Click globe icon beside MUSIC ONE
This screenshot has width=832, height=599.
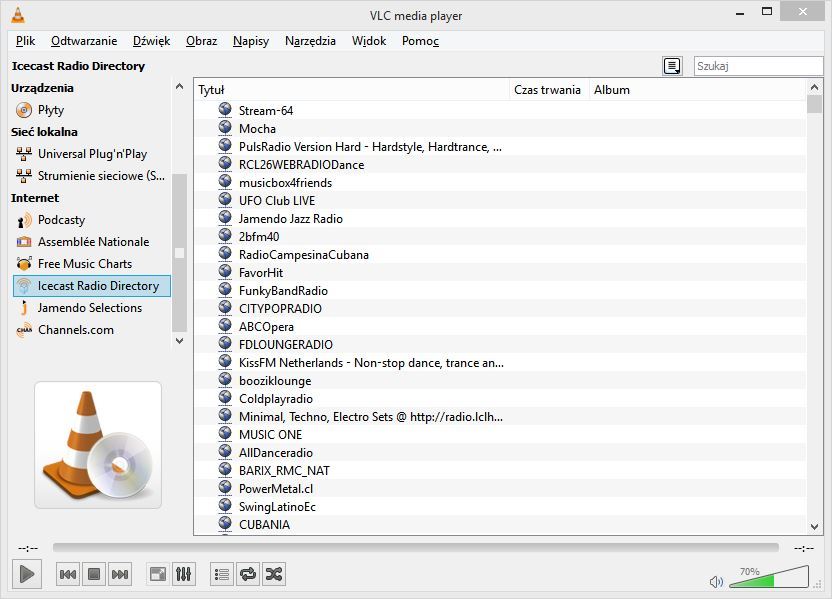click(225, 434)
